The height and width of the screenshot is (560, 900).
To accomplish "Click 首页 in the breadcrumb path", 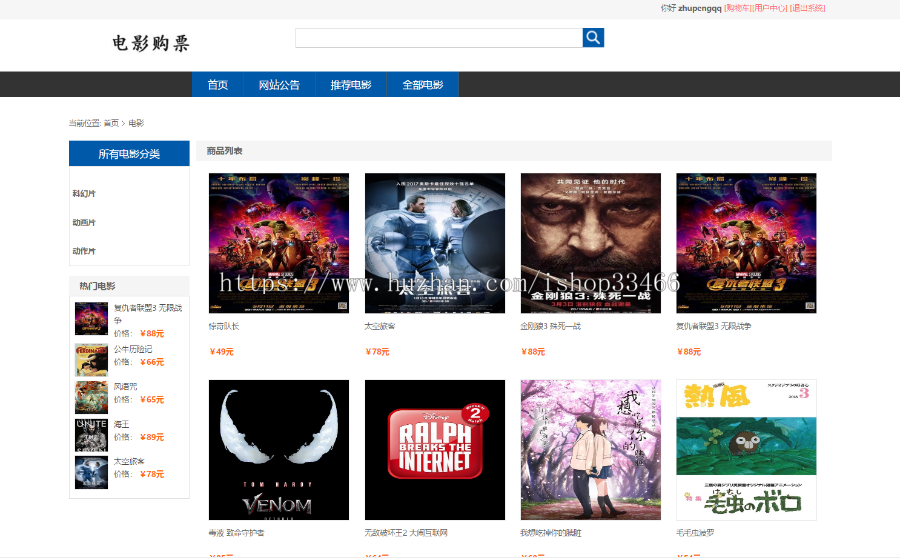I will point(111,123).
